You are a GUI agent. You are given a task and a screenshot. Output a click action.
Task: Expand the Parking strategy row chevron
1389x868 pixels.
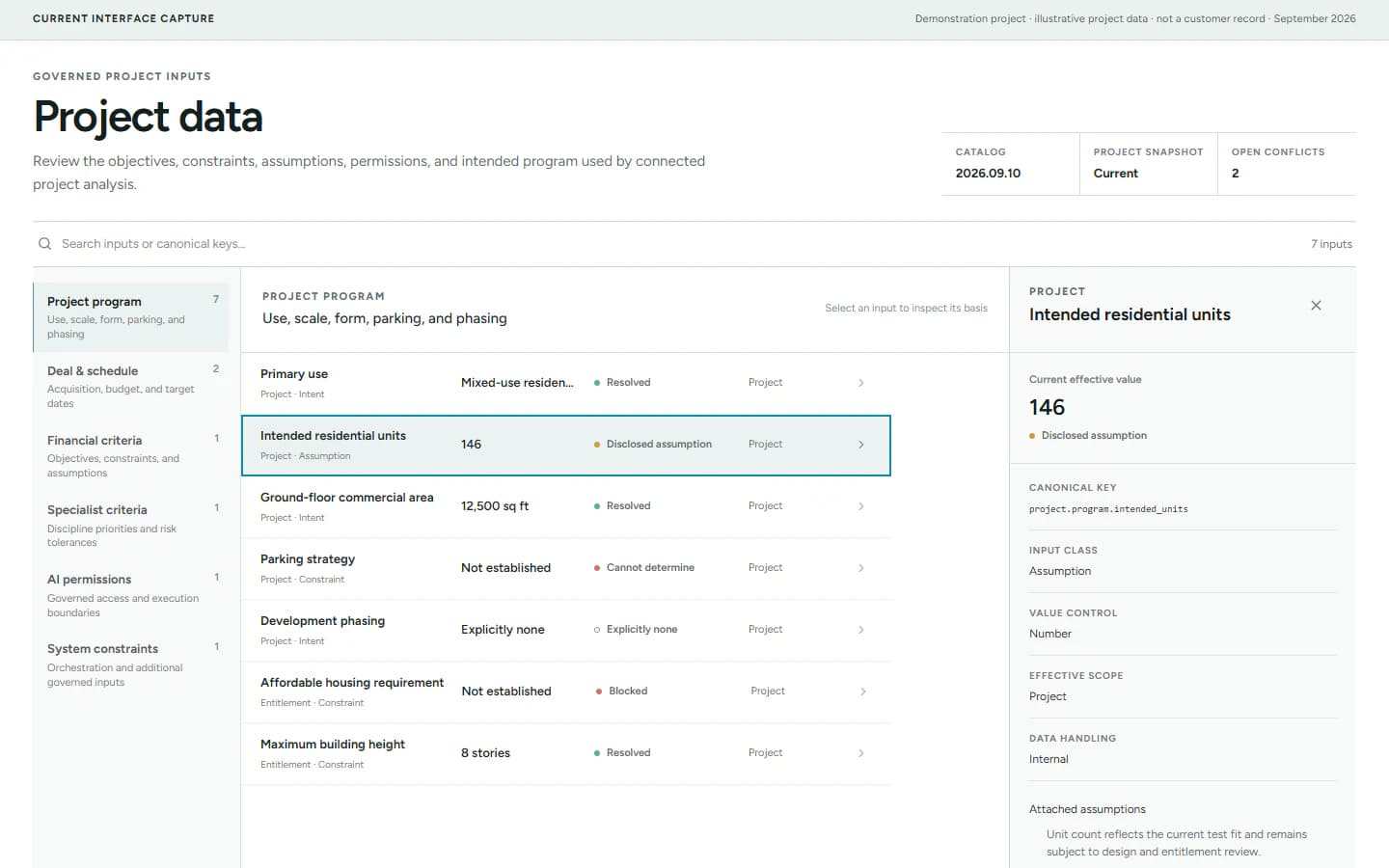(861, 568)
